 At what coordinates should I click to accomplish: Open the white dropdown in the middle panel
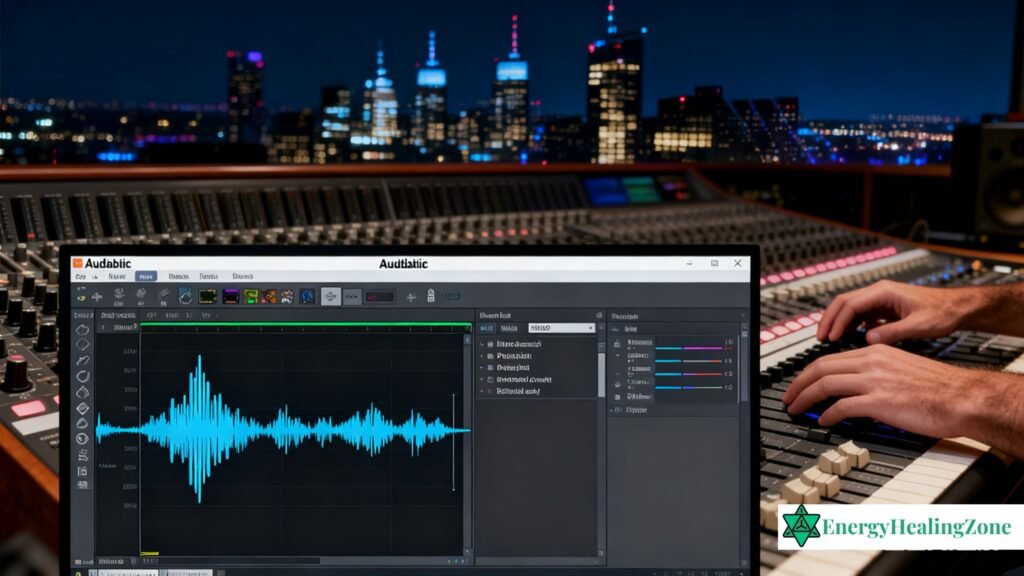(561, 328)
